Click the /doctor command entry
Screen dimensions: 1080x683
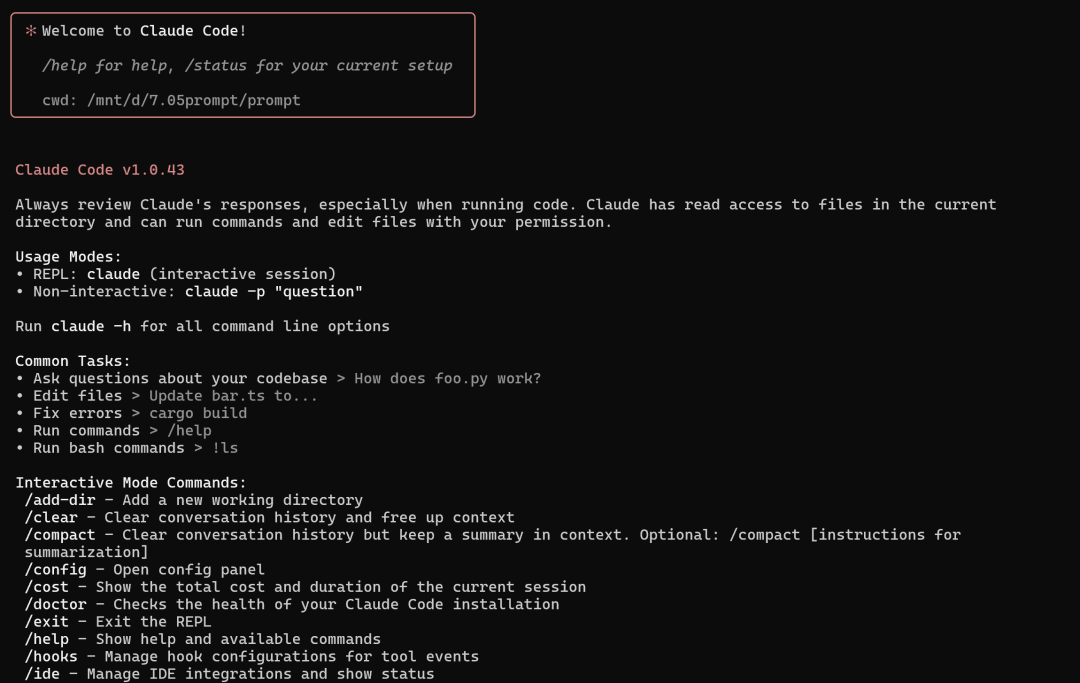(56, 604)
